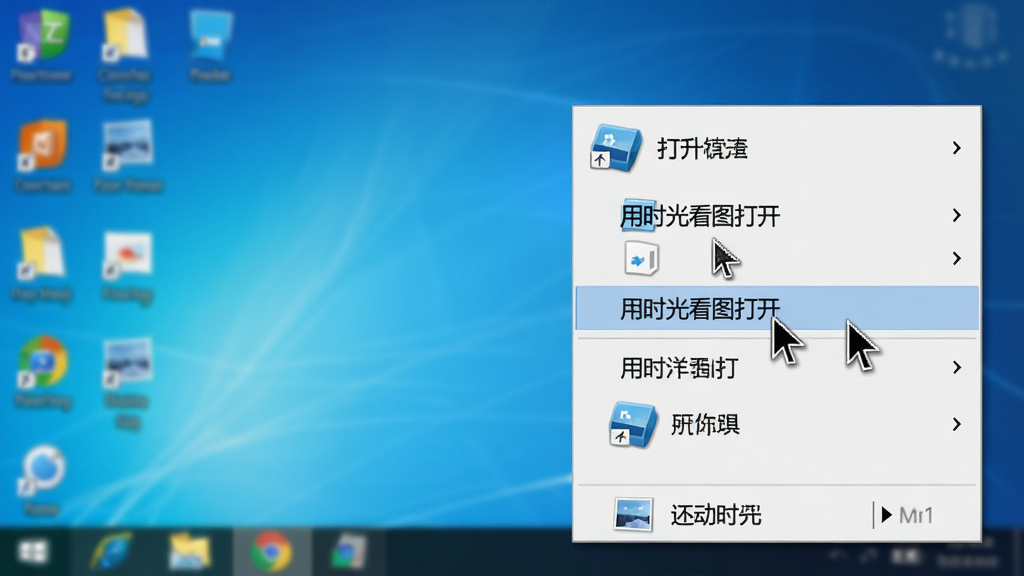Click the Mr1 play arrow in the bottom row

pyautogui.click(x=886, y=515)
